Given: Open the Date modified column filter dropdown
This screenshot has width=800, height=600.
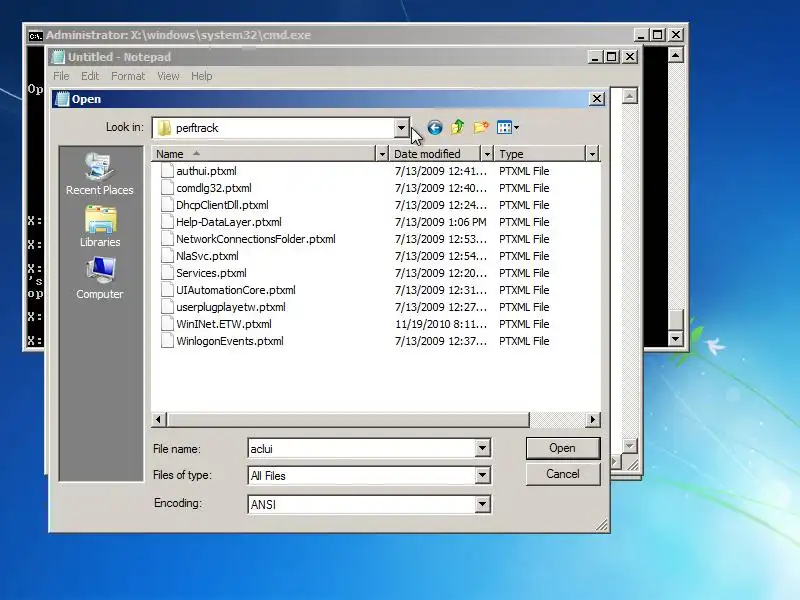Looking at the screenshot, I should click(487, 154).
